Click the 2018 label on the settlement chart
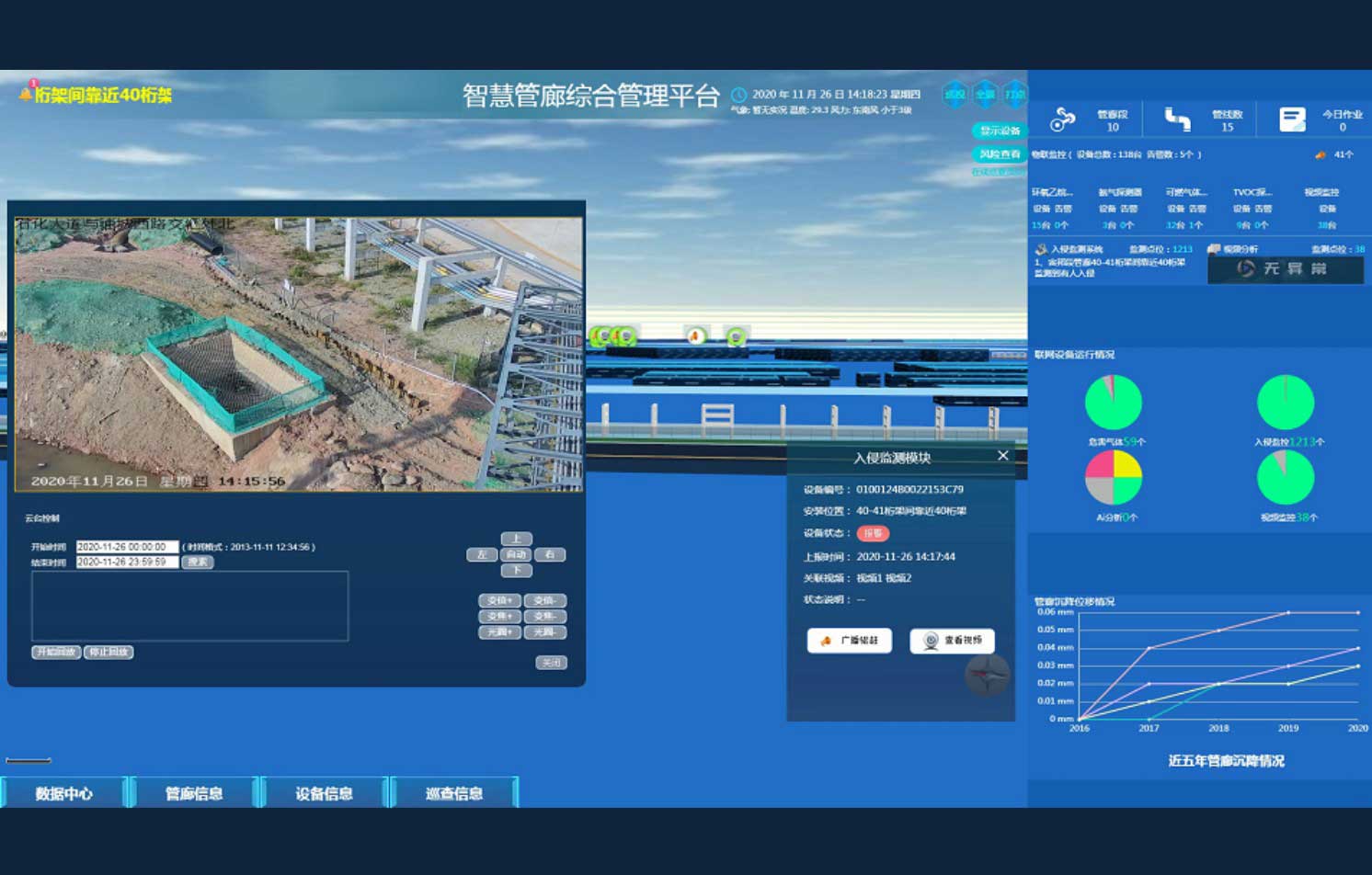This screenshot has height=875, width=1372. coord(1218,728)
